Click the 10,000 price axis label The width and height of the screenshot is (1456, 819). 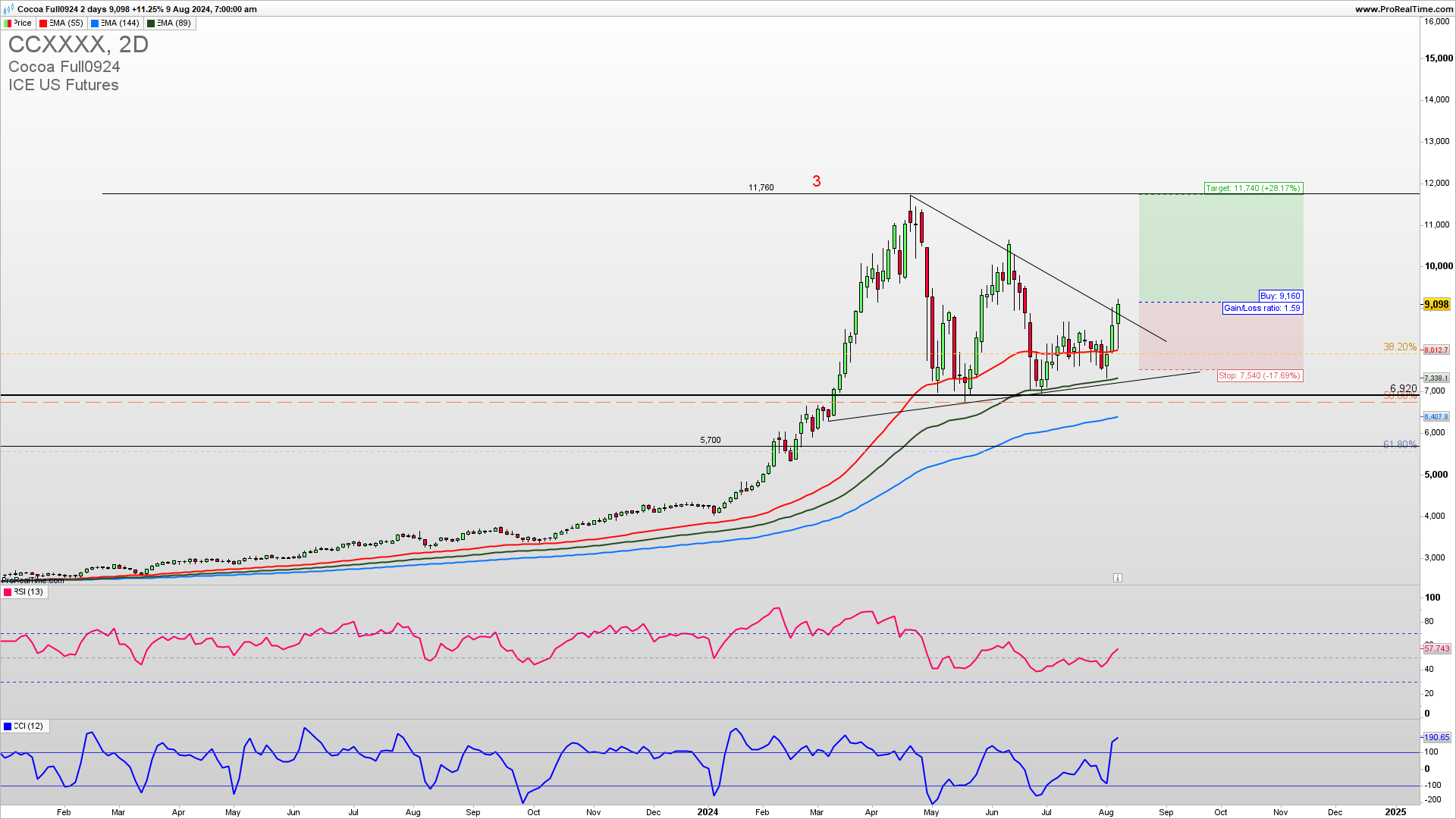1438,265
